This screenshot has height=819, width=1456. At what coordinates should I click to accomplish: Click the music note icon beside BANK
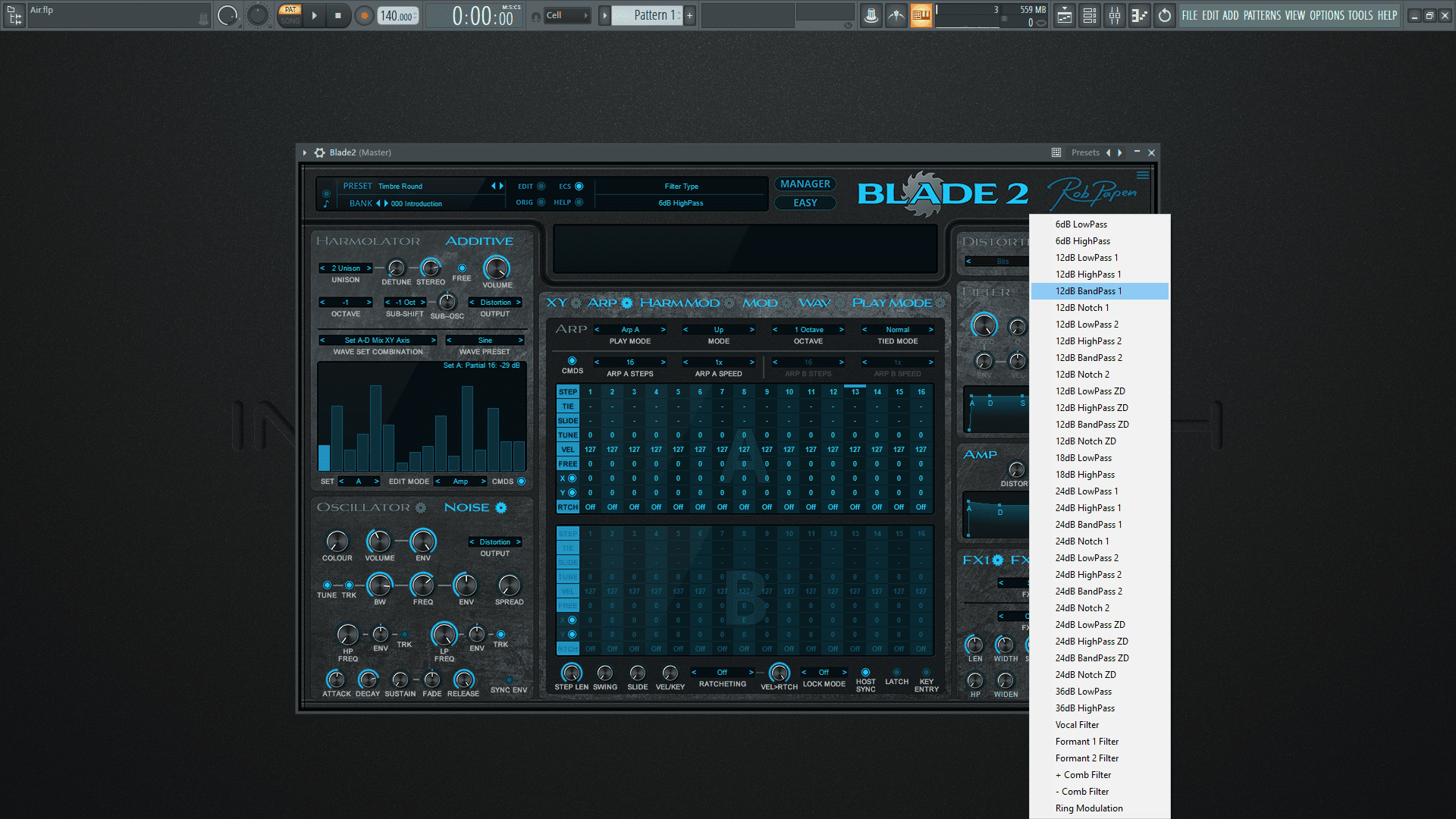click(x=327, y=203)
